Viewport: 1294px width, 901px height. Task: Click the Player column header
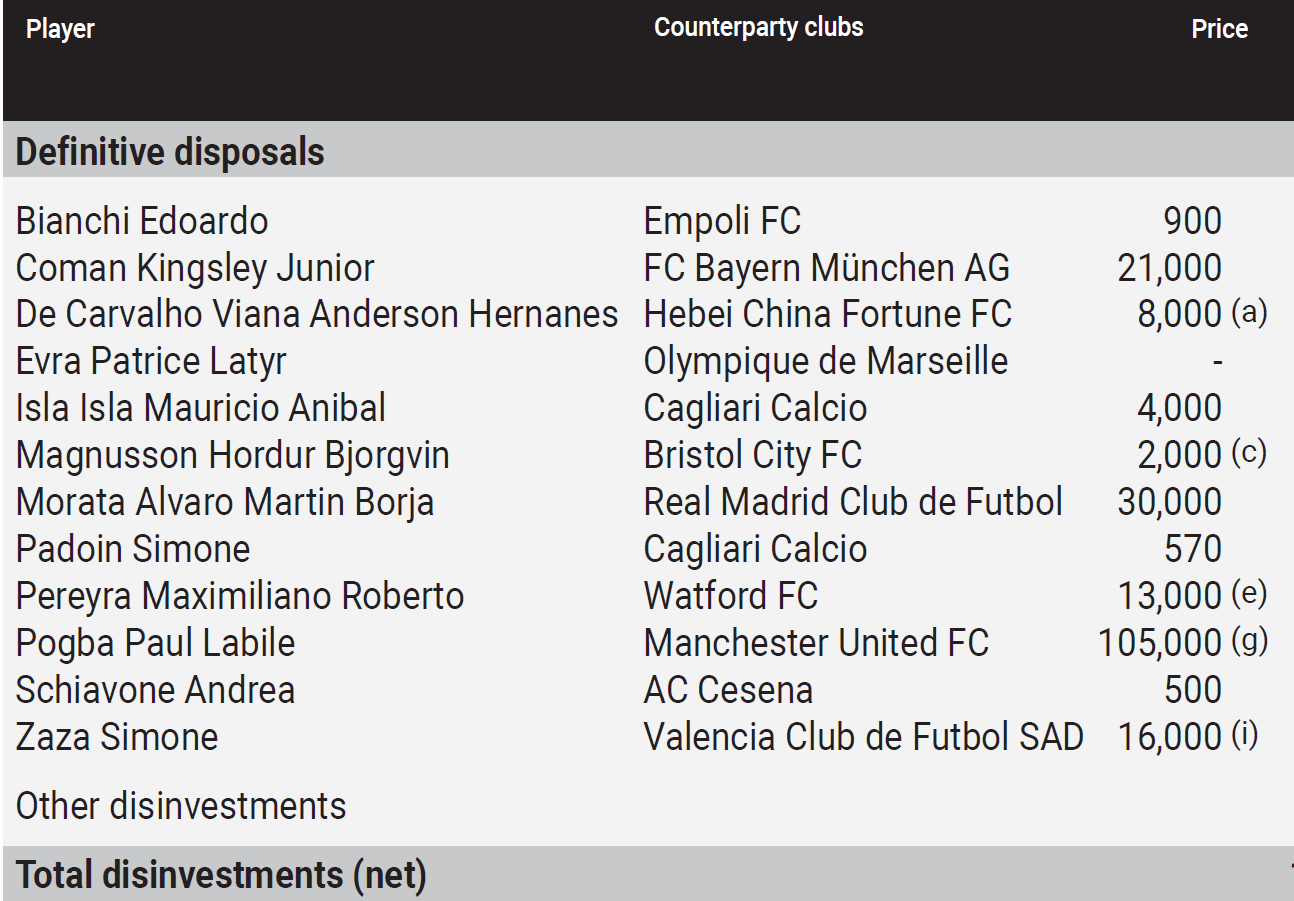60,29
